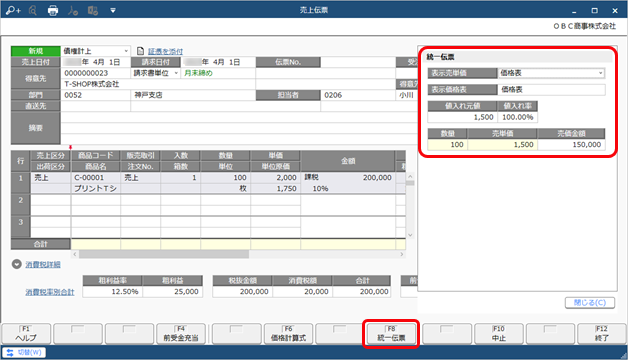Click the 担当者 code field 0206
Viewport: 628px width, 360px height.
tap(358, 95)
